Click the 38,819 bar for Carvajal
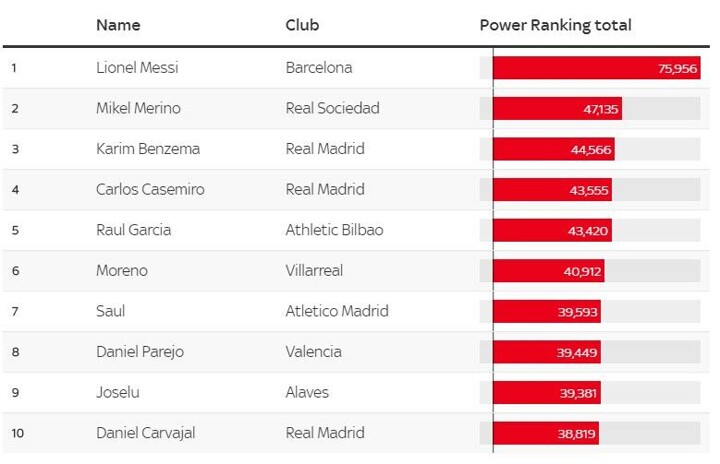This screenshot has height=464, width=720. pyautogui.click(x=545, y=433)
